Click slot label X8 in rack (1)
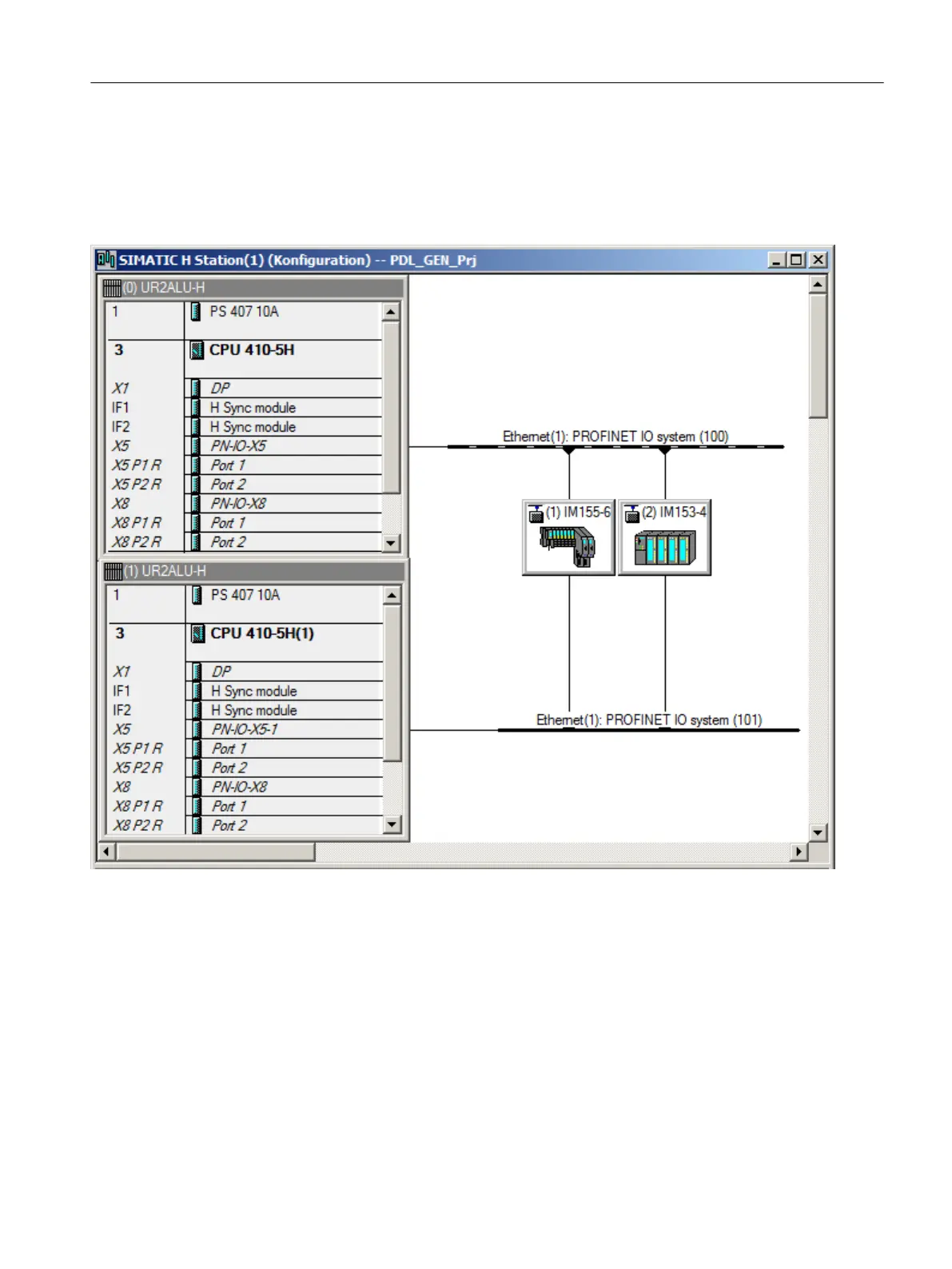 (x=121, y=787)
